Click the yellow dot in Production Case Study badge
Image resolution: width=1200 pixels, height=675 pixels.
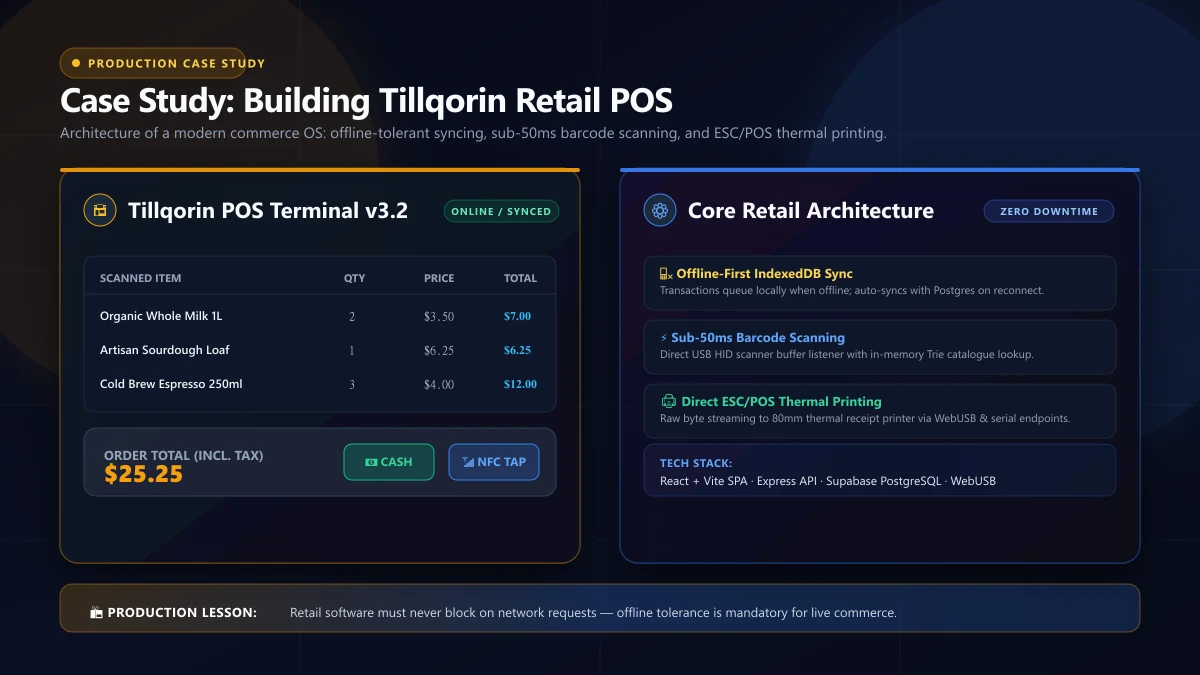pos(76,63)
